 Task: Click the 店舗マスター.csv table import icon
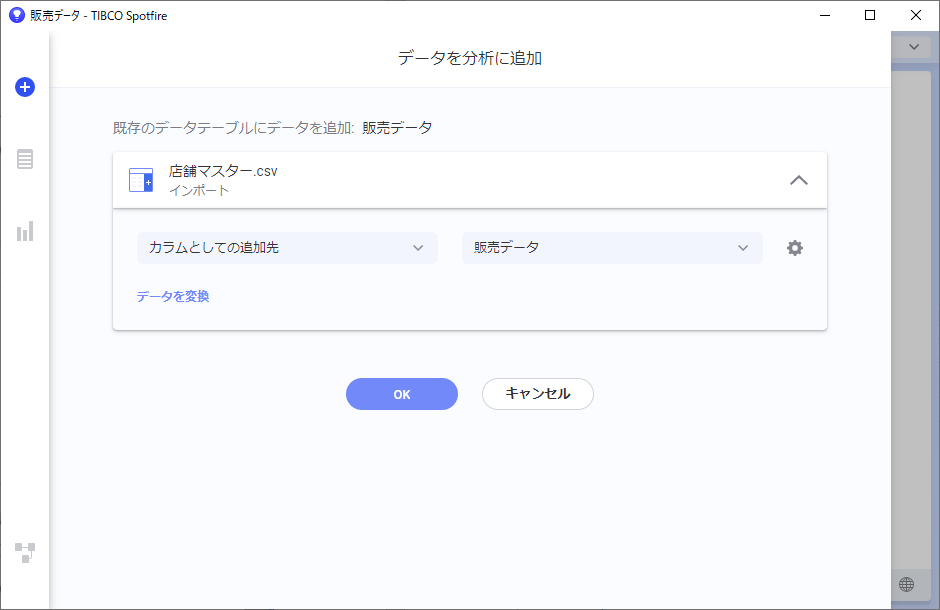[x=141, y=180]
